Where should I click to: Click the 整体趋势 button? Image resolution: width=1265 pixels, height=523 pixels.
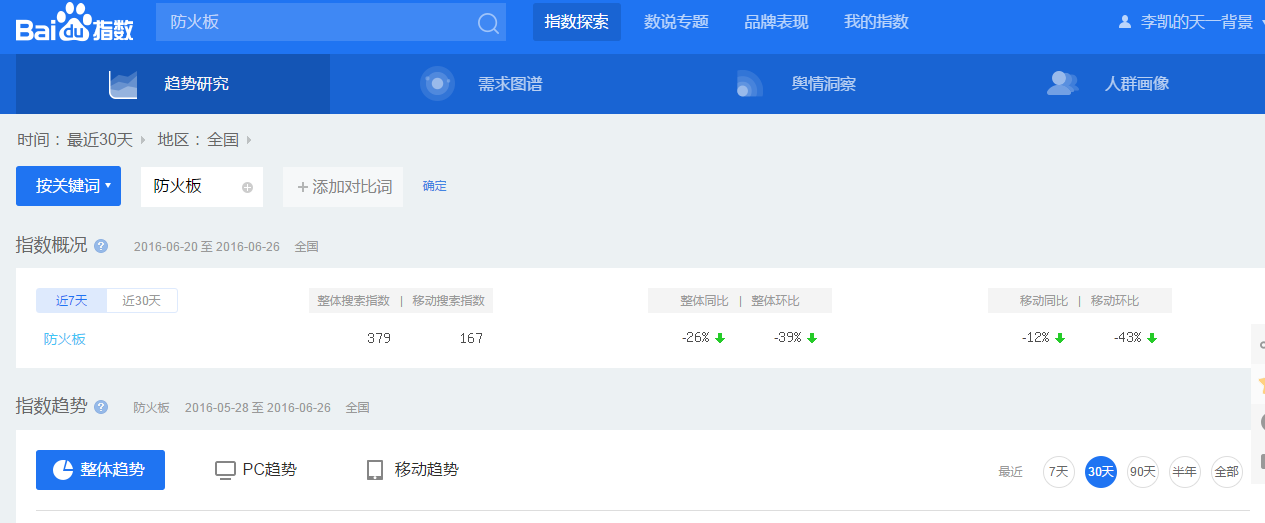pyautogui.click(x=100, y=470)
